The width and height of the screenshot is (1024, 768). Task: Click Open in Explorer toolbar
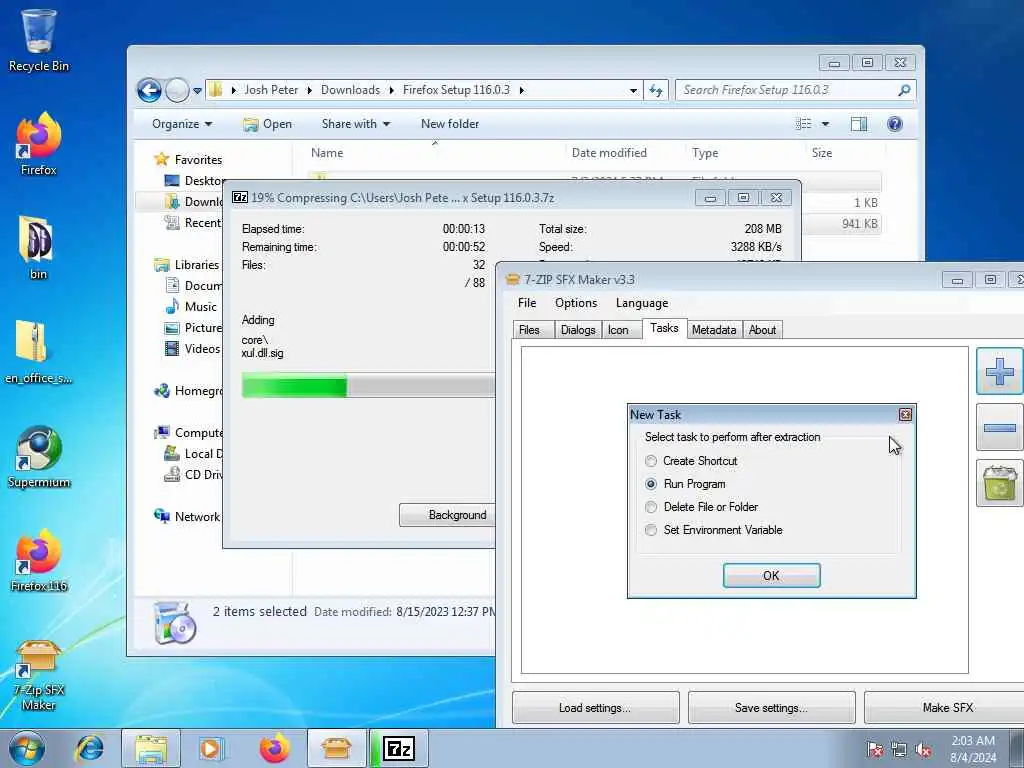pos(267,124)
